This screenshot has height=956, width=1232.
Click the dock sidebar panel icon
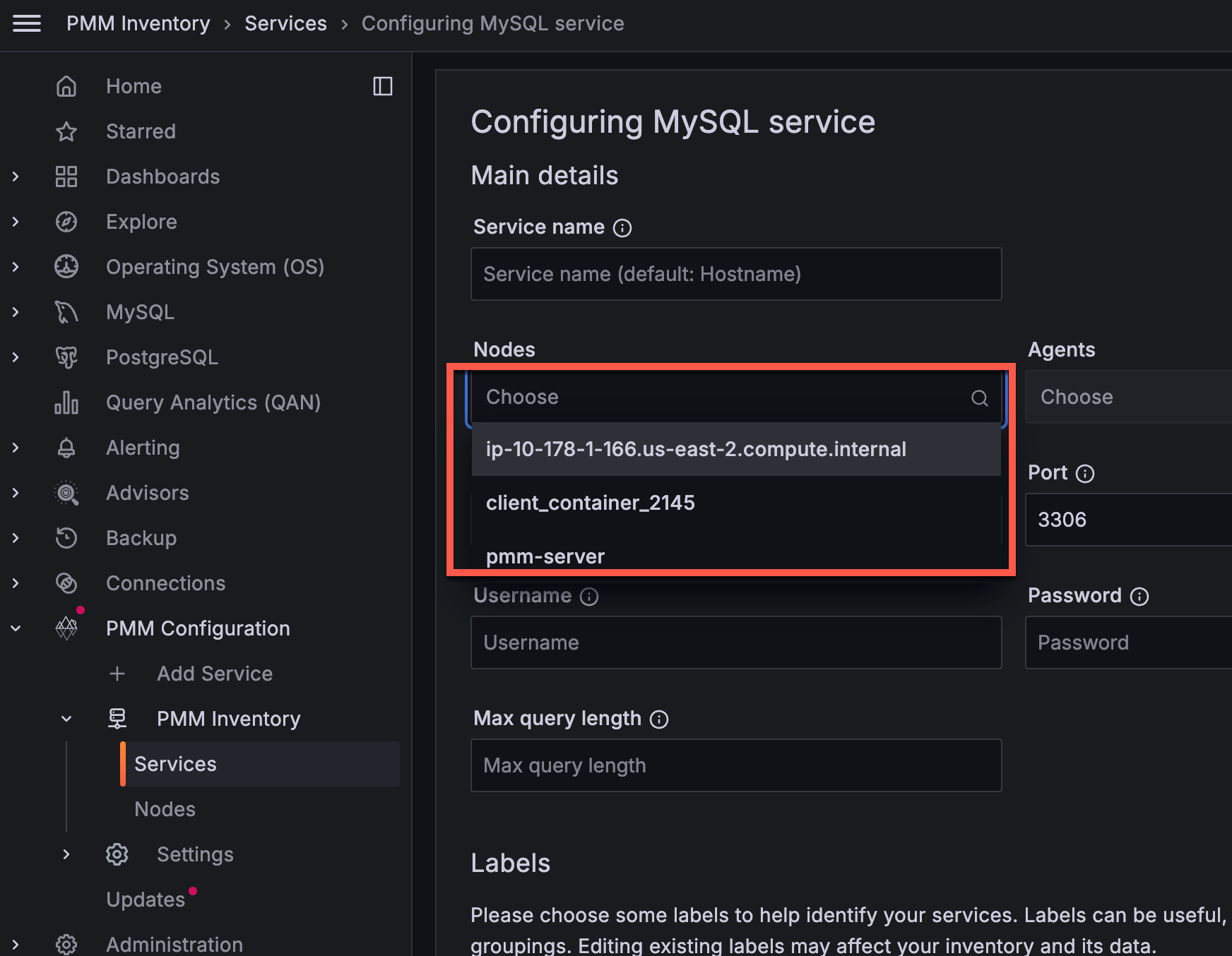point(382,86)
